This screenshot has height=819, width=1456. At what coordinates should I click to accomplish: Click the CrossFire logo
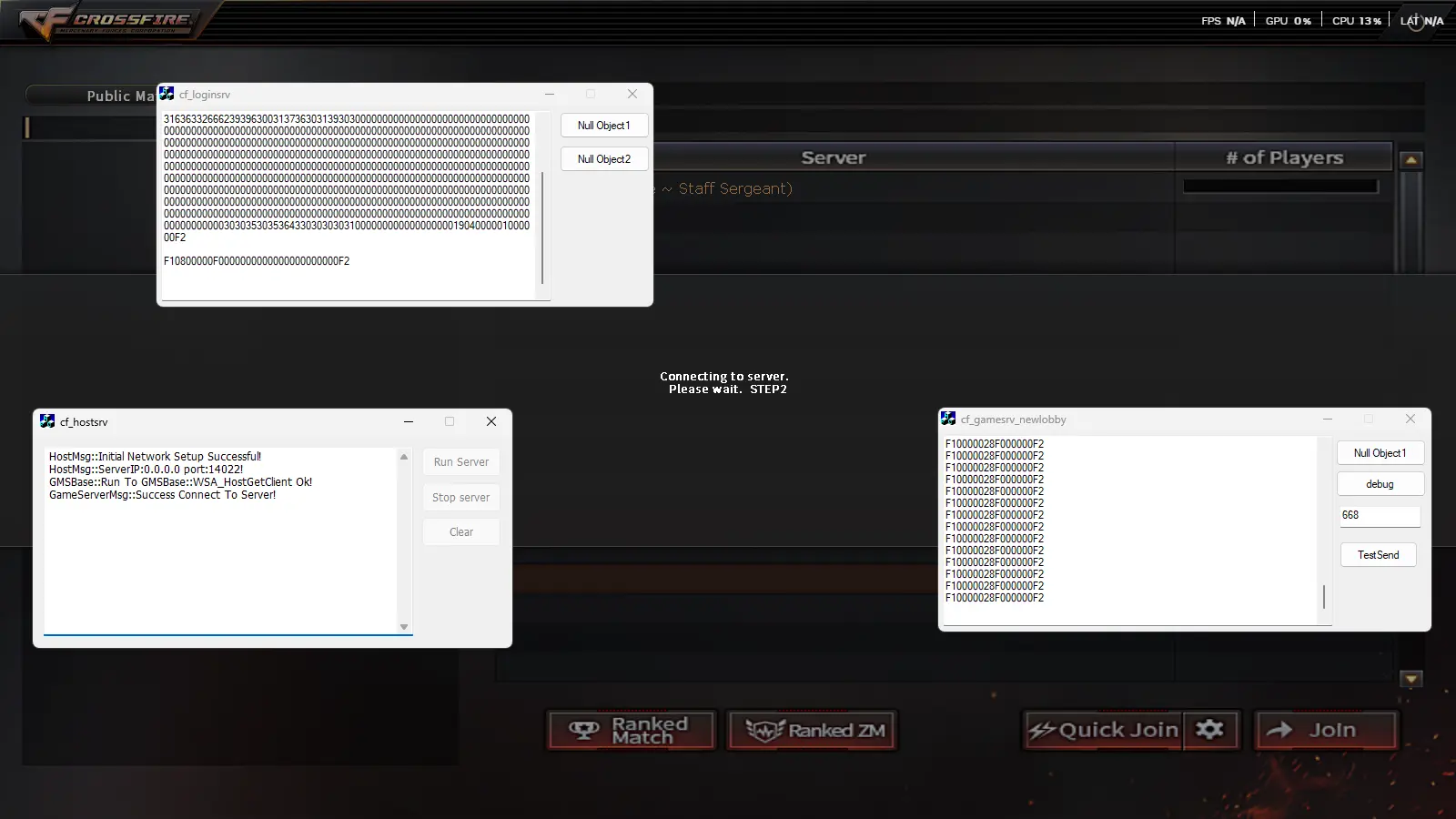point(107,23)
